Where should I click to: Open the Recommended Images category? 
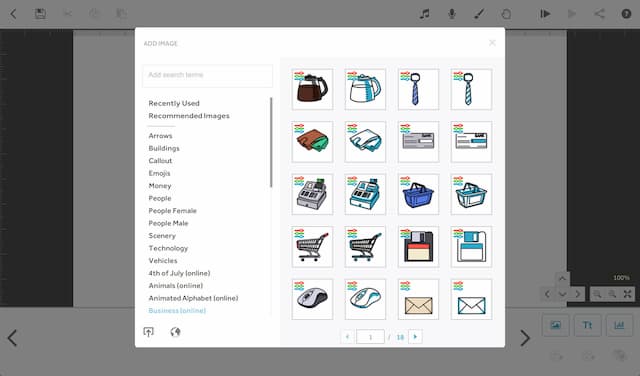point(189,116)
